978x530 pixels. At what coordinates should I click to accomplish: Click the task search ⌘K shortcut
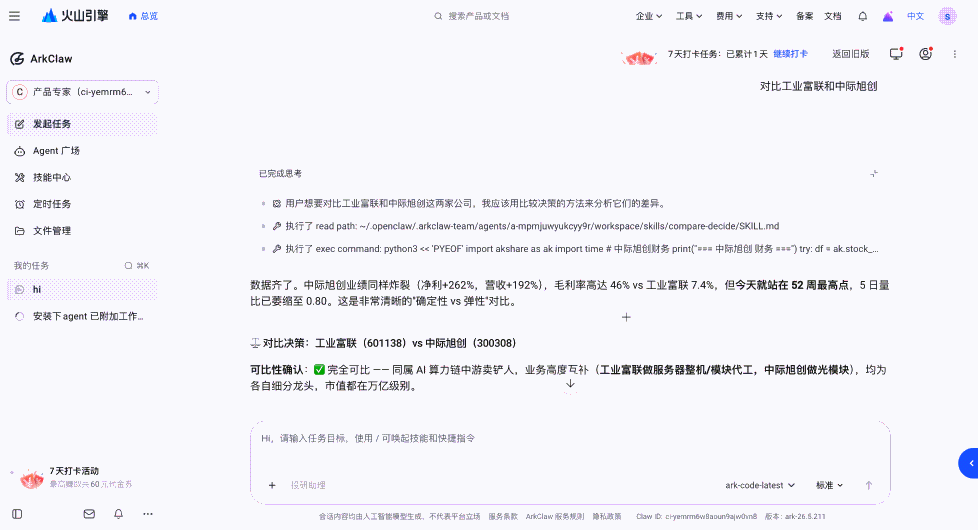pos(137,266)
